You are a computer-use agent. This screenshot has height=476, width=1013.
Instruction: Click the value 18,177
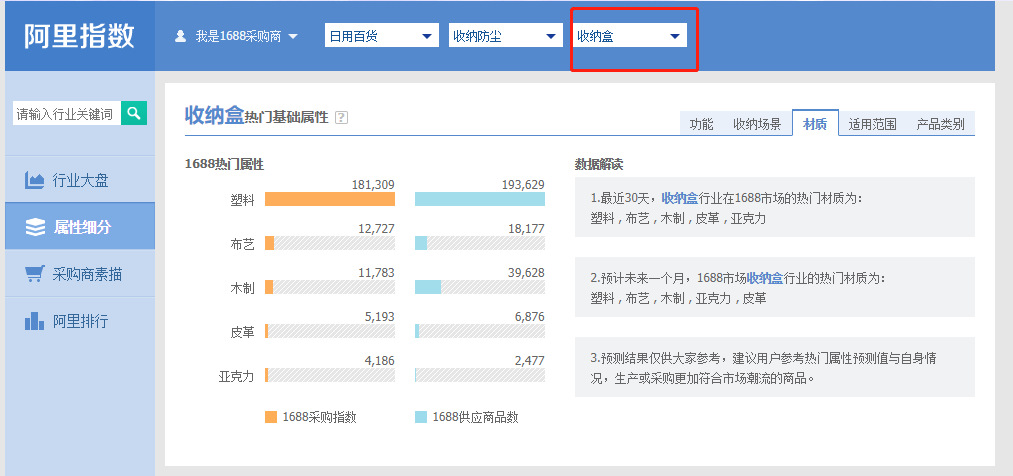(x=526, y=229)
